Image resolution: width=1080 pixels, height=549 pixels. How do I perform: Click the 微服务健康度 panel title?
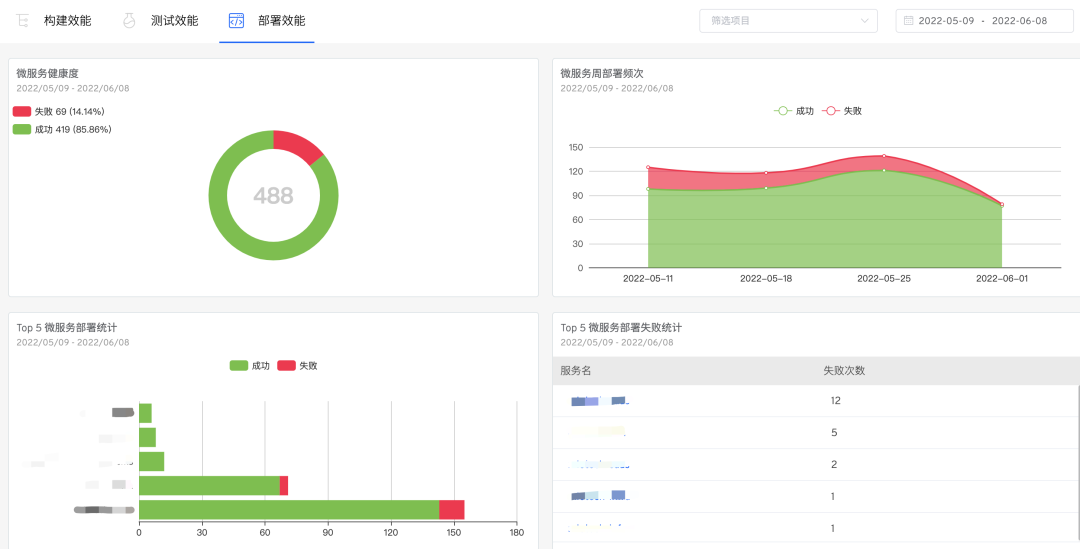coord(48,73)
